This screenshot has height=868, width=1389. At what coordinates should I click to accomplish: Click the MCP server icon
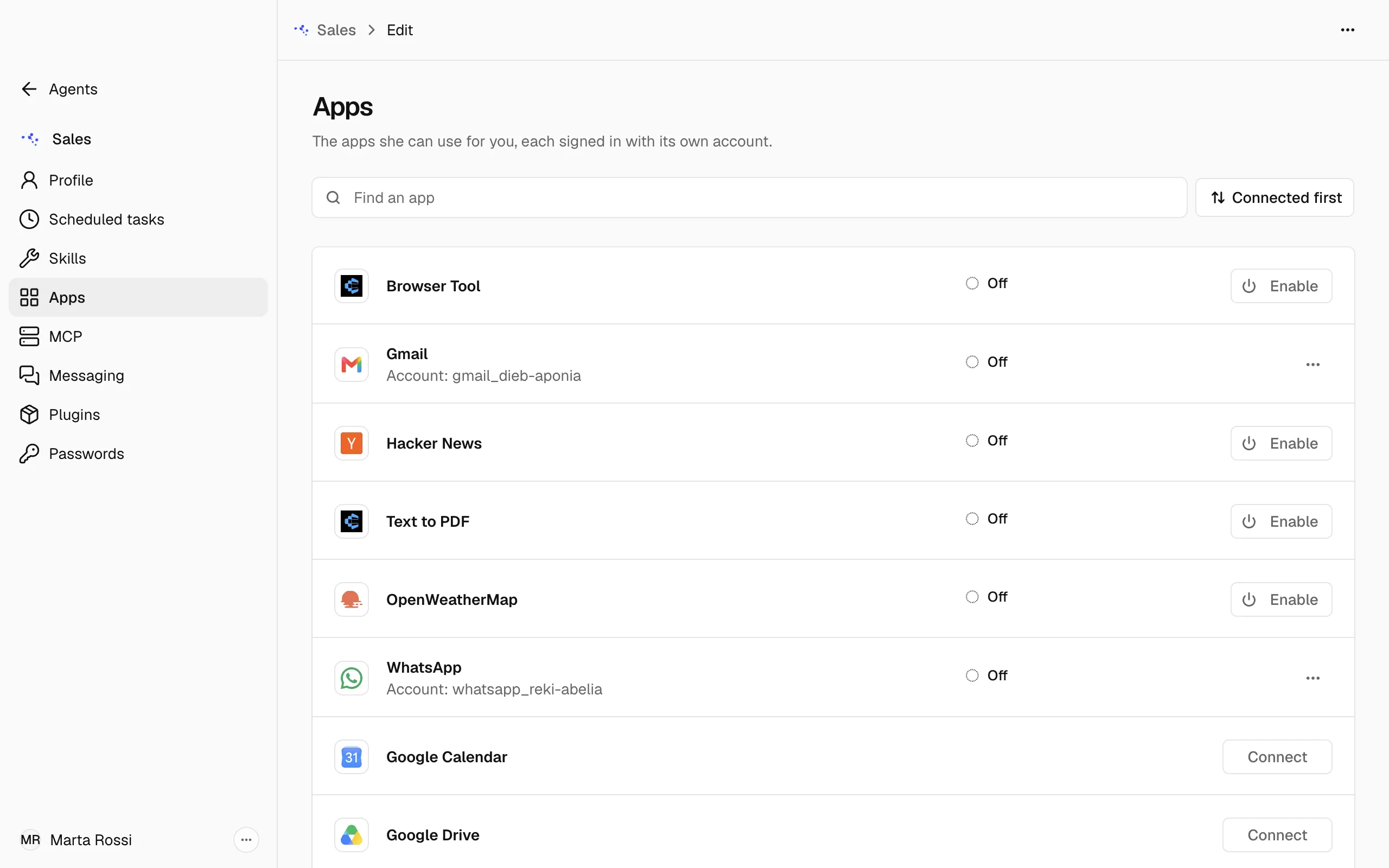(x=29, y=336)
